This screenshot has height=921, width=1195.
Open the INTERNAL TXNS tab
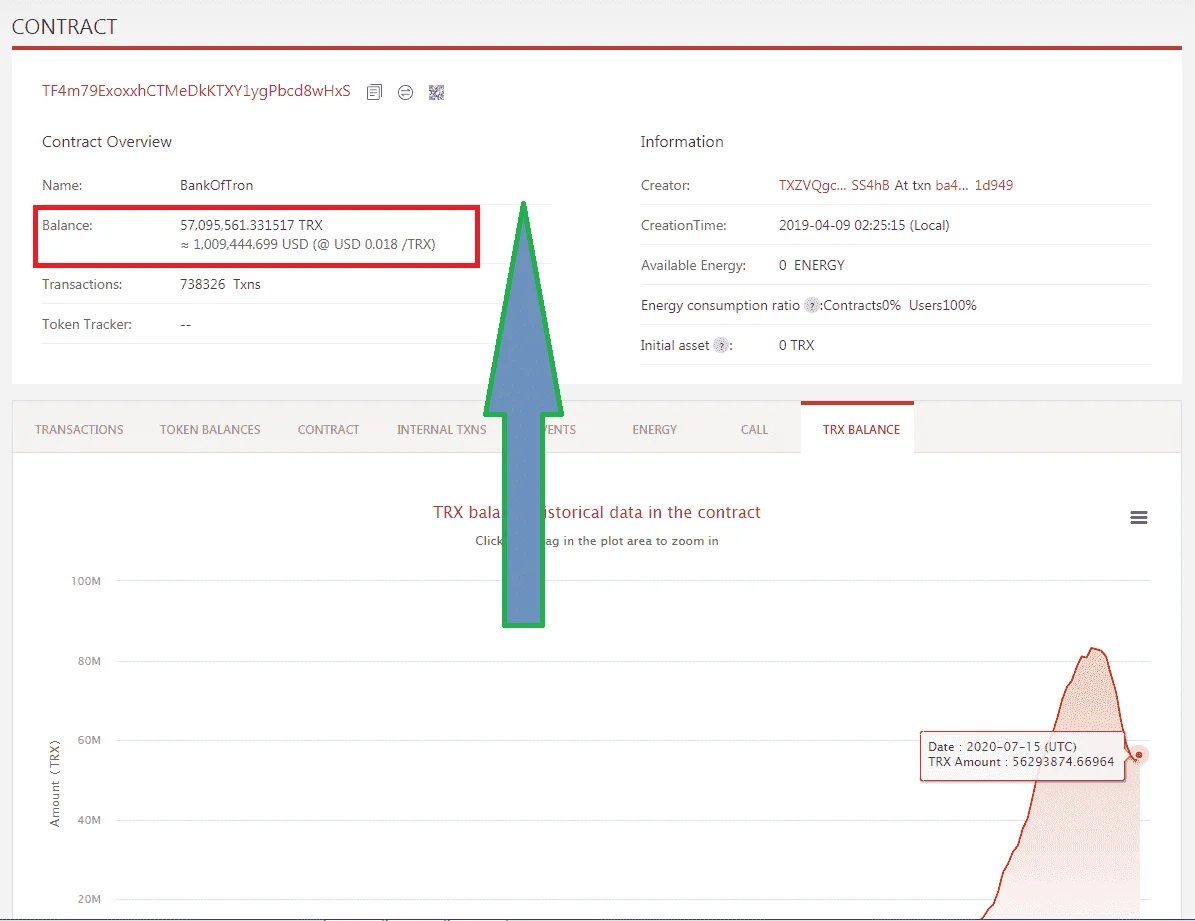click(x=441, y=429)
